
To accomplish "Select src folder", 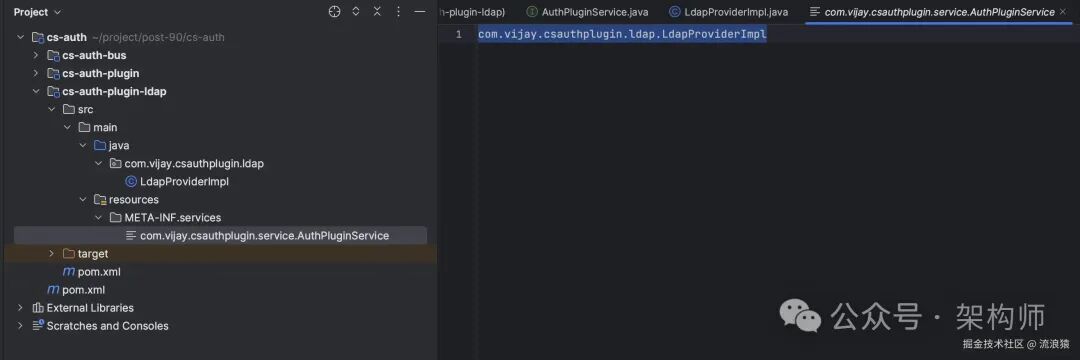I will pos(85,109).
